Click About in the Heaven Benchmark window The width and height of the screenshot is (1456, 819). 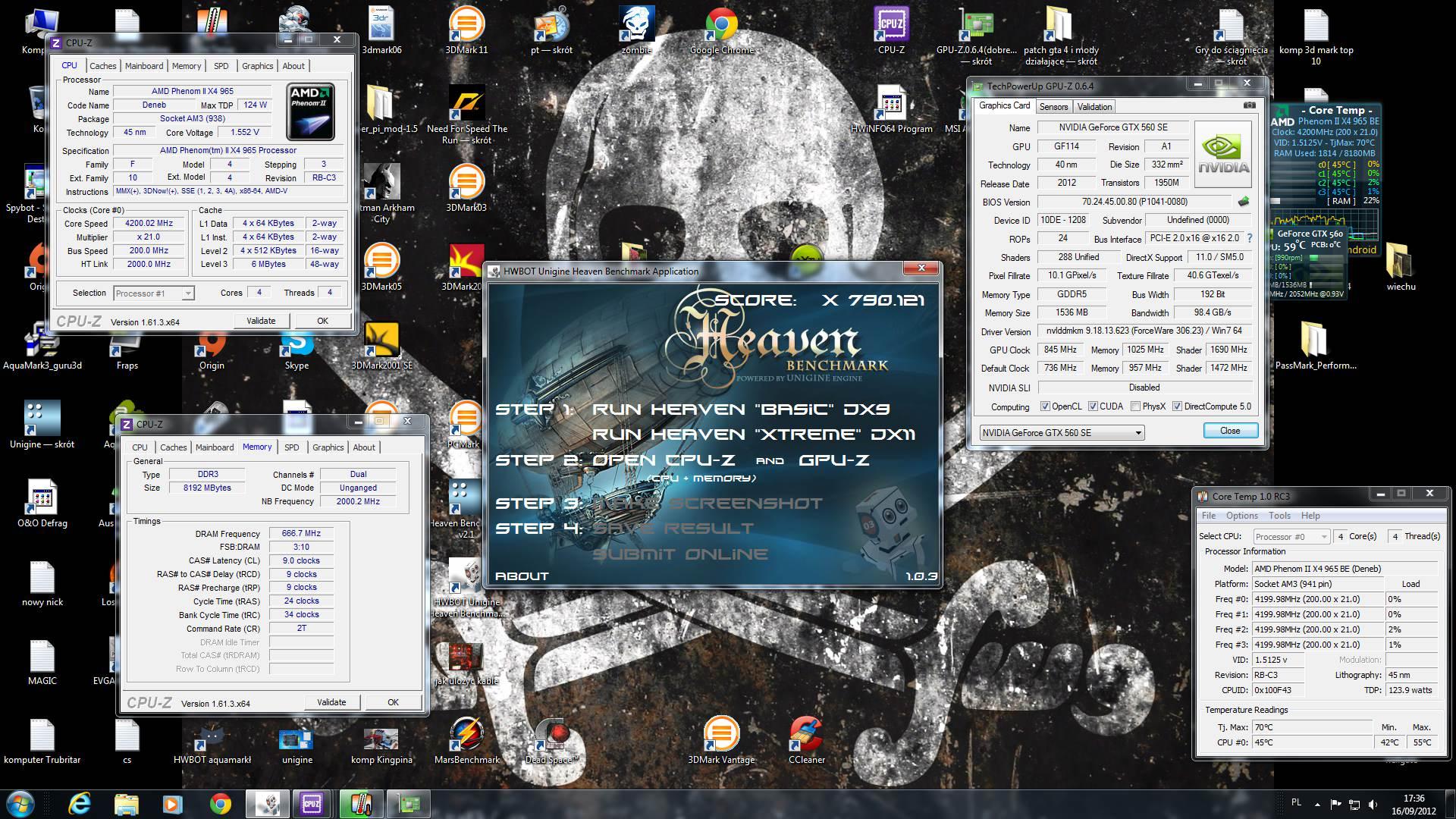(522, 576)
